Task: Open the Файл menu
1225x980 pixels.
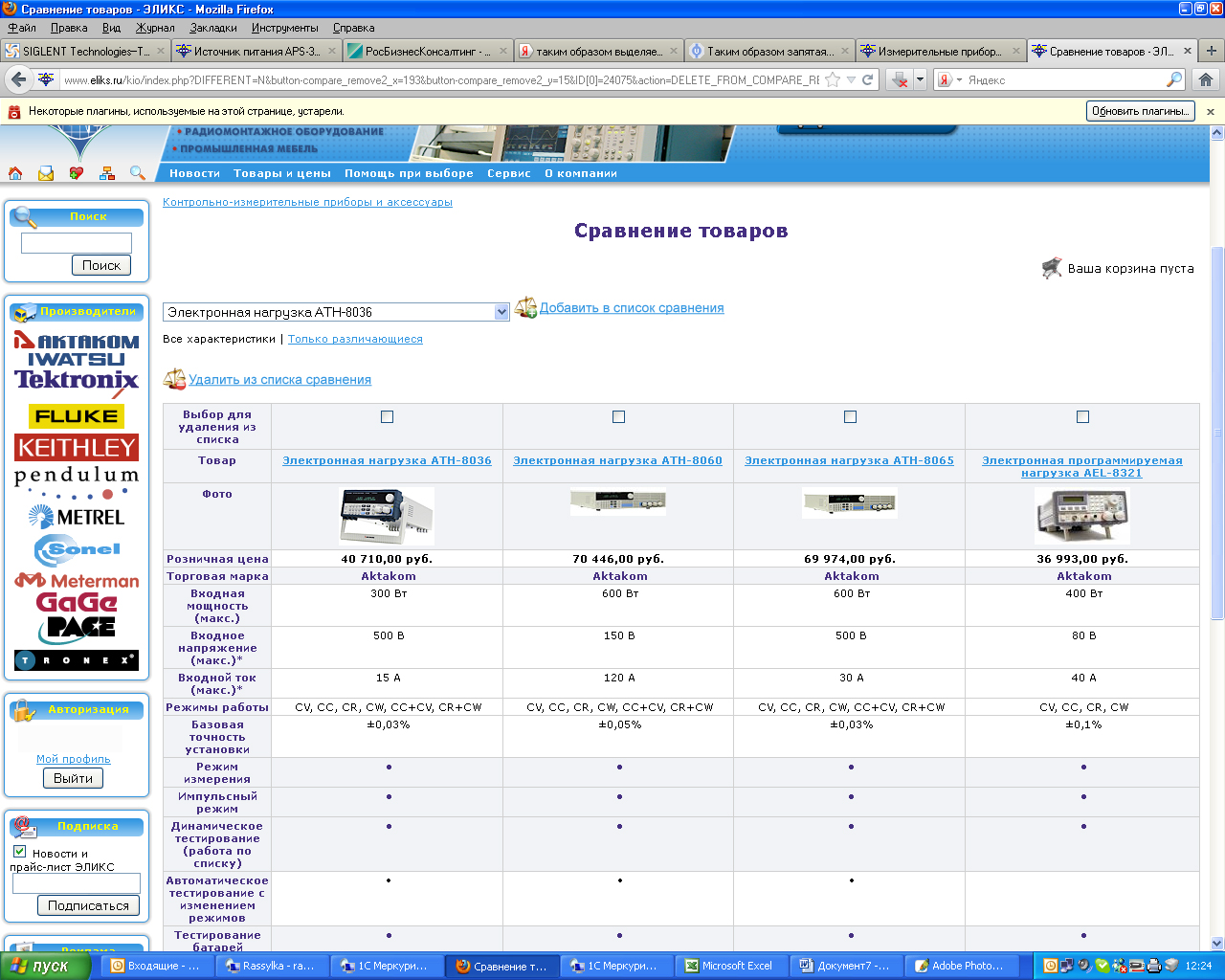Action: tap(22, 28)
